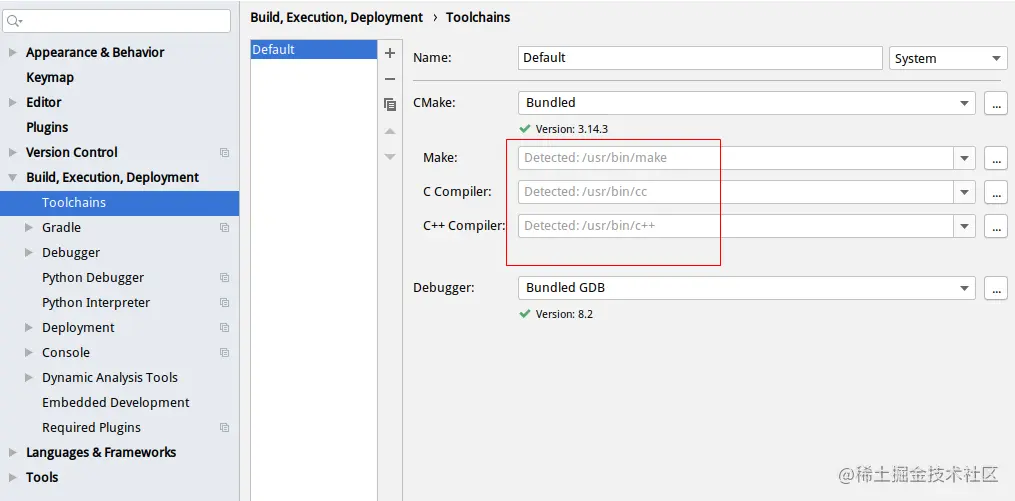Click project-level icon beside Deployment
Screen dimensions: 1015x501
224,328
